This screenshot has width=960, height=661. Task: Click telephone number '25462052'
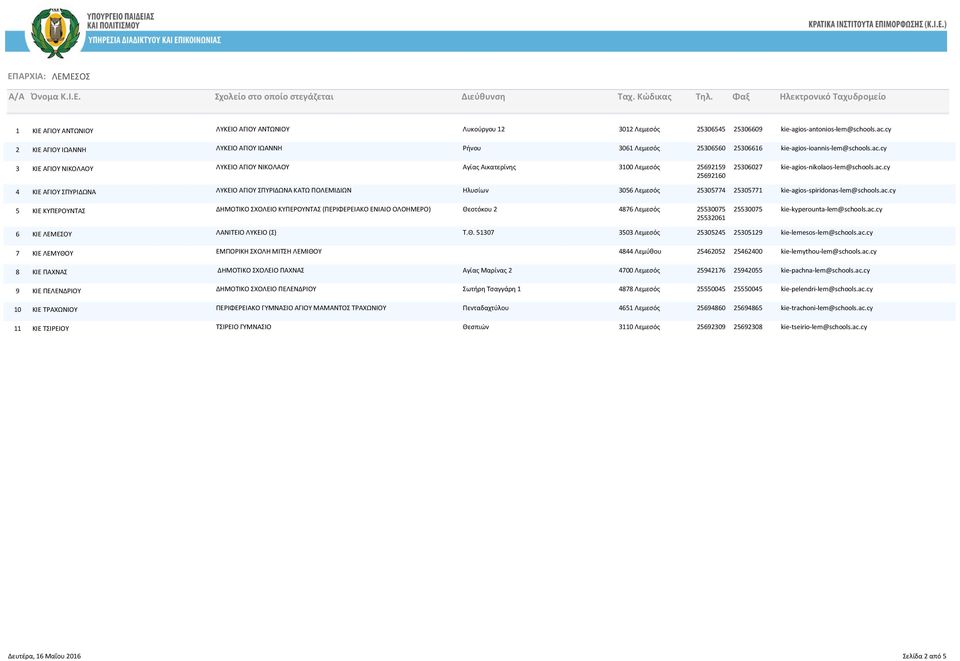(x=711, y=252)
